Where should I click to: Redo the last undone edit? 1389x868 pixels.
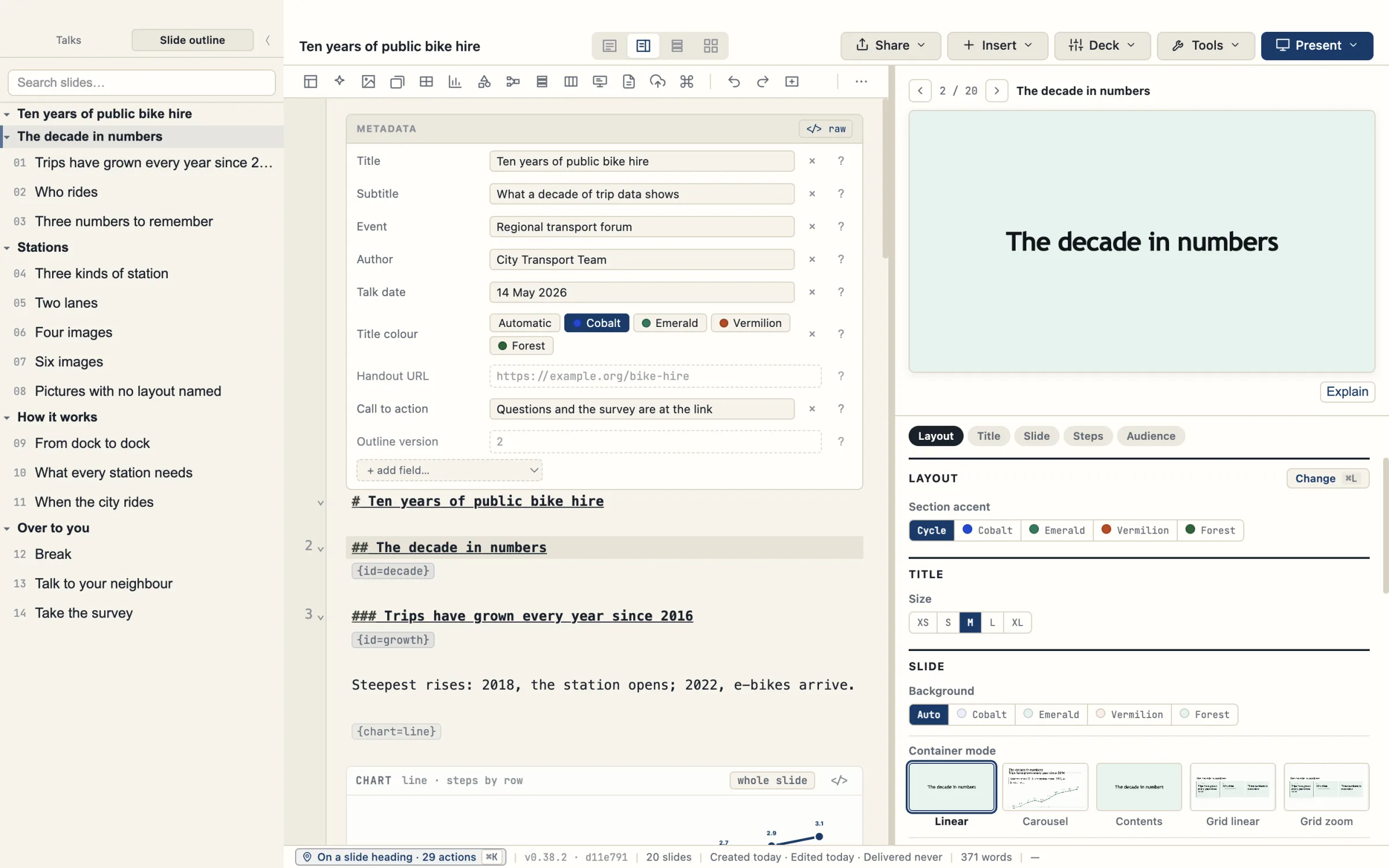coord(763,82)
